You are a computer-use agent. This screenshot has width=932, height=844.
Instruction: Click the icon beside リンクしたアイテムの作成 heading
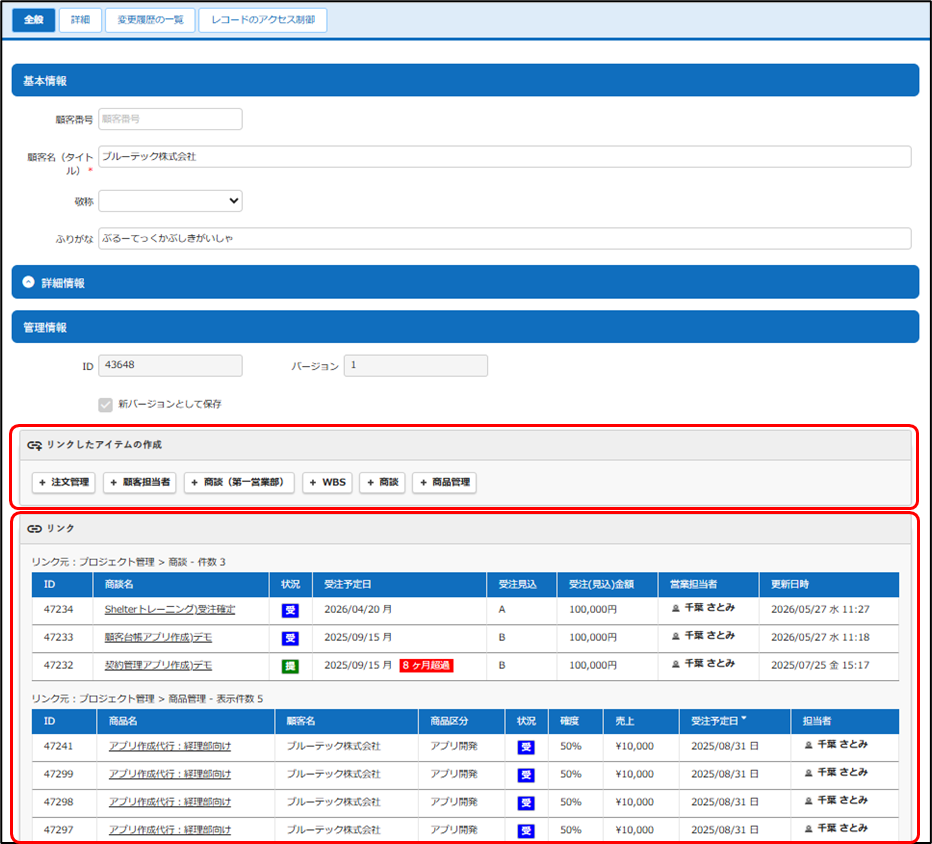point(34,445)
